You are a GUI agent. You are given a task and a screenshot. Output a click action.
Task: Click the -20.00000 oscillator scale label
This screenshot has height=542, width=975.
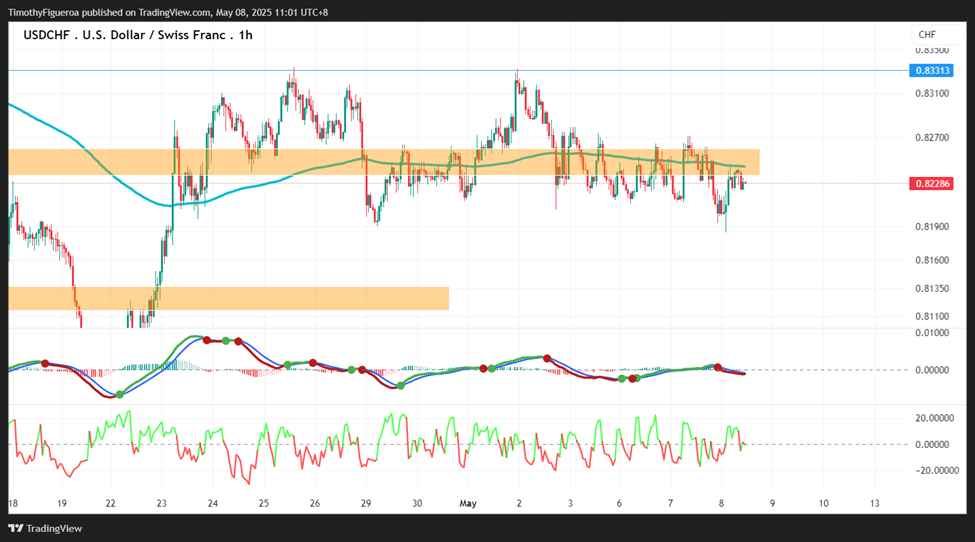935,471
